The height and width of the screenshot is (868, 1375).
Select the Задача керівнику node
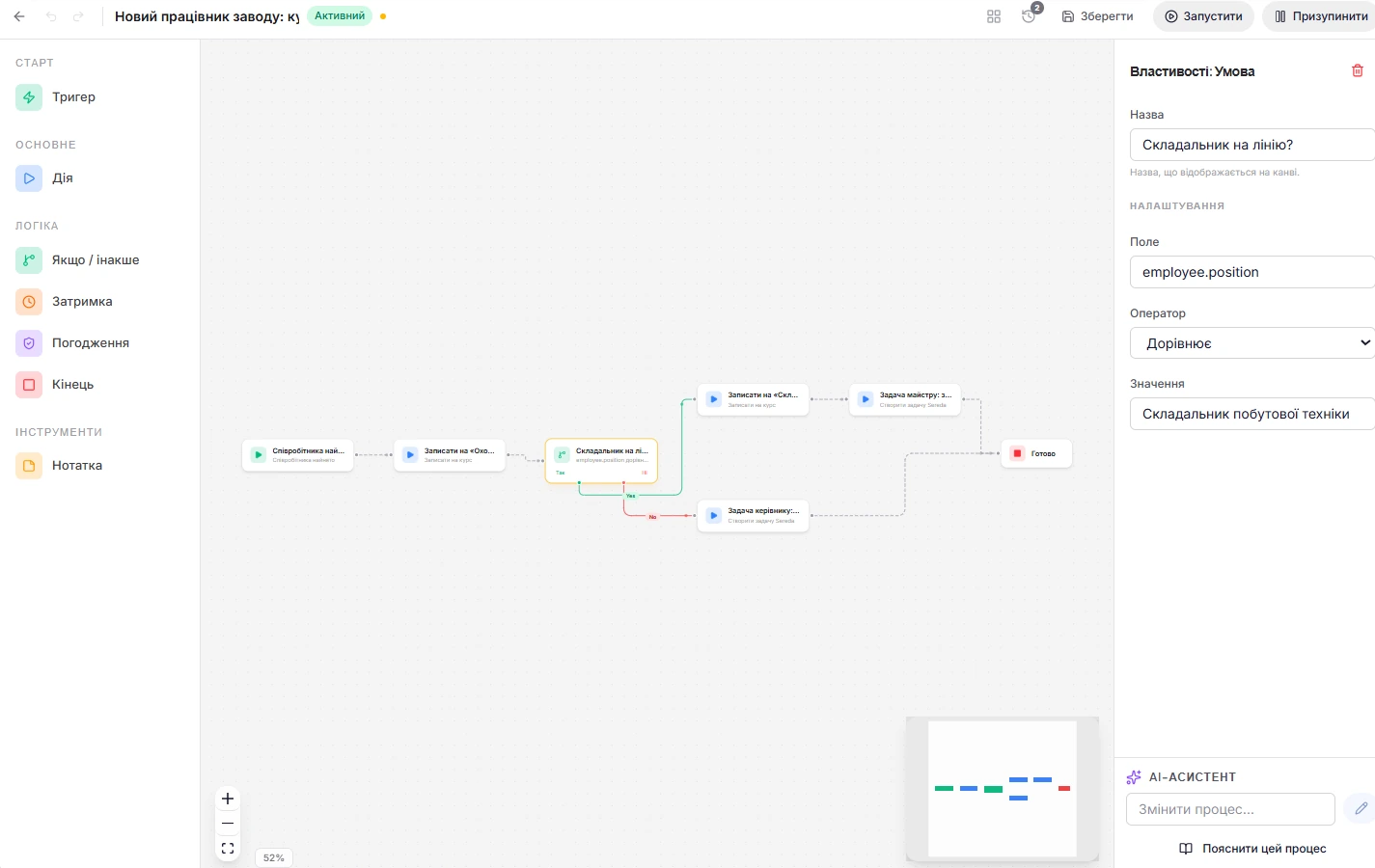753,515
